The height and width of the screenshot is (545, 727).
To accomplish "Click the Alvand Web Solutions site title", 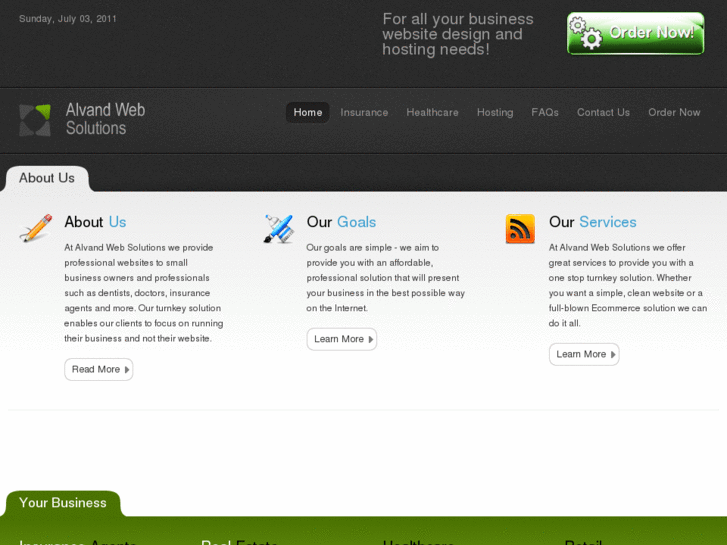I will click(105, 119).
